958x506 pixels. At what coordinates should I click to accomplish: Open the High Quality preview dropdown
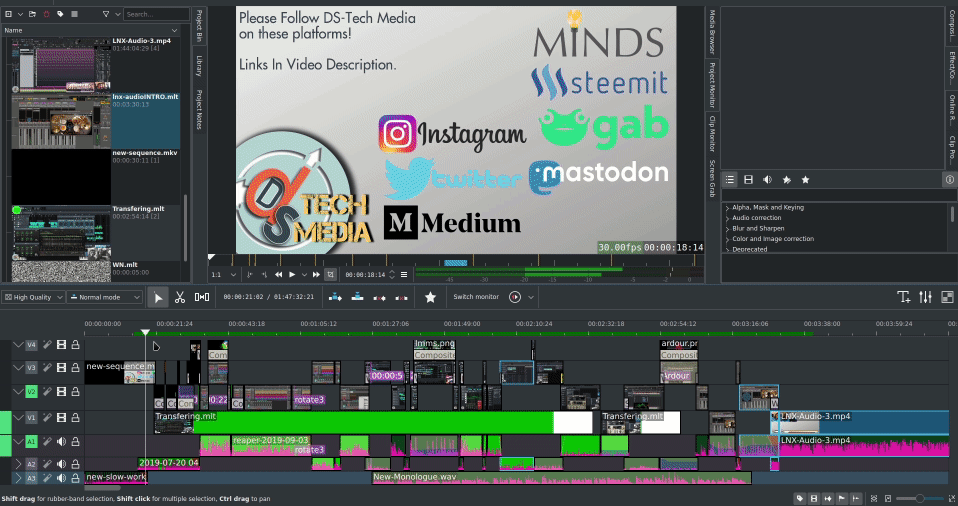33,297
